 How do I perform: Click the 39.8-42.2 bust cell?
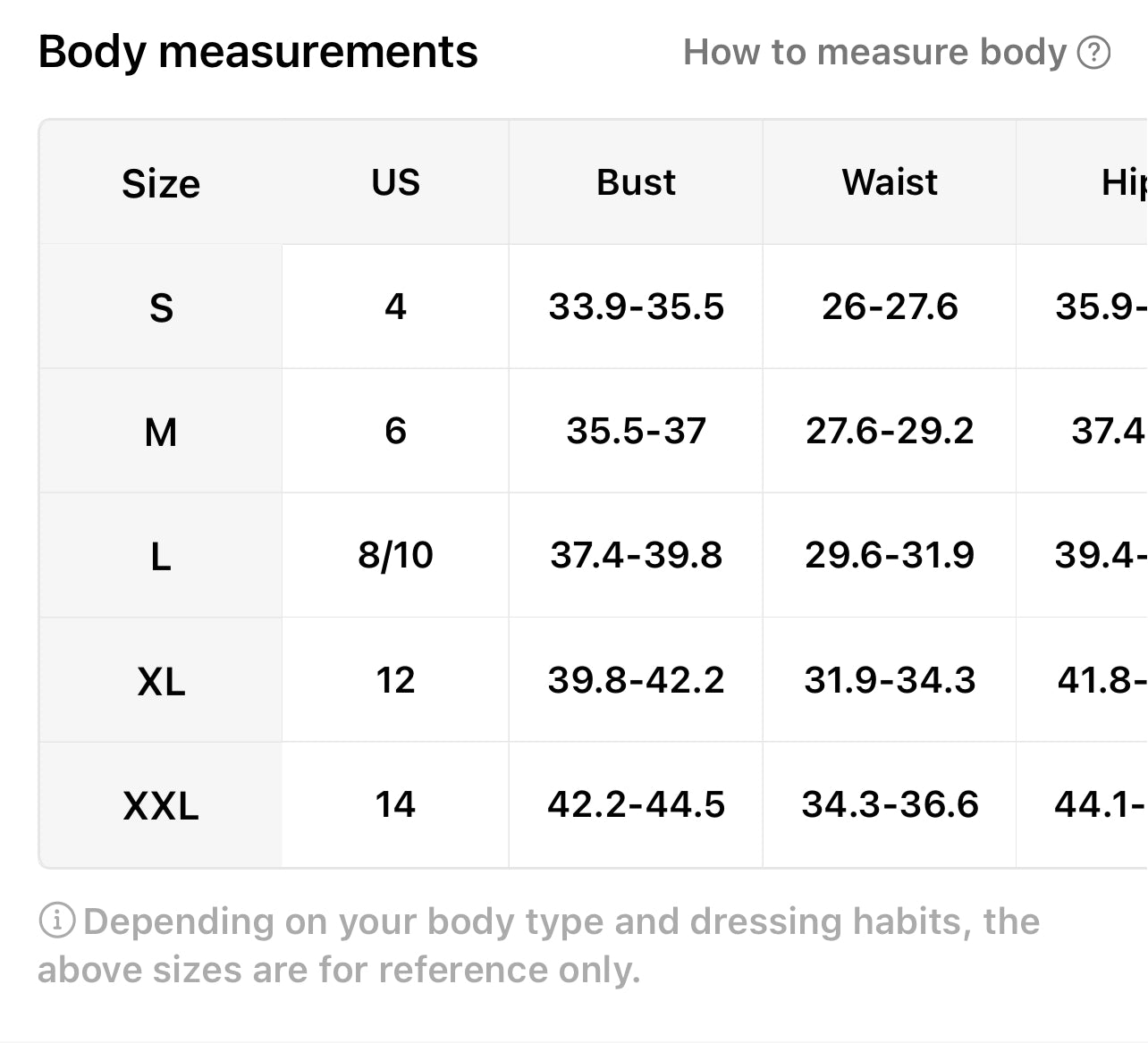[x=636, y=681]
